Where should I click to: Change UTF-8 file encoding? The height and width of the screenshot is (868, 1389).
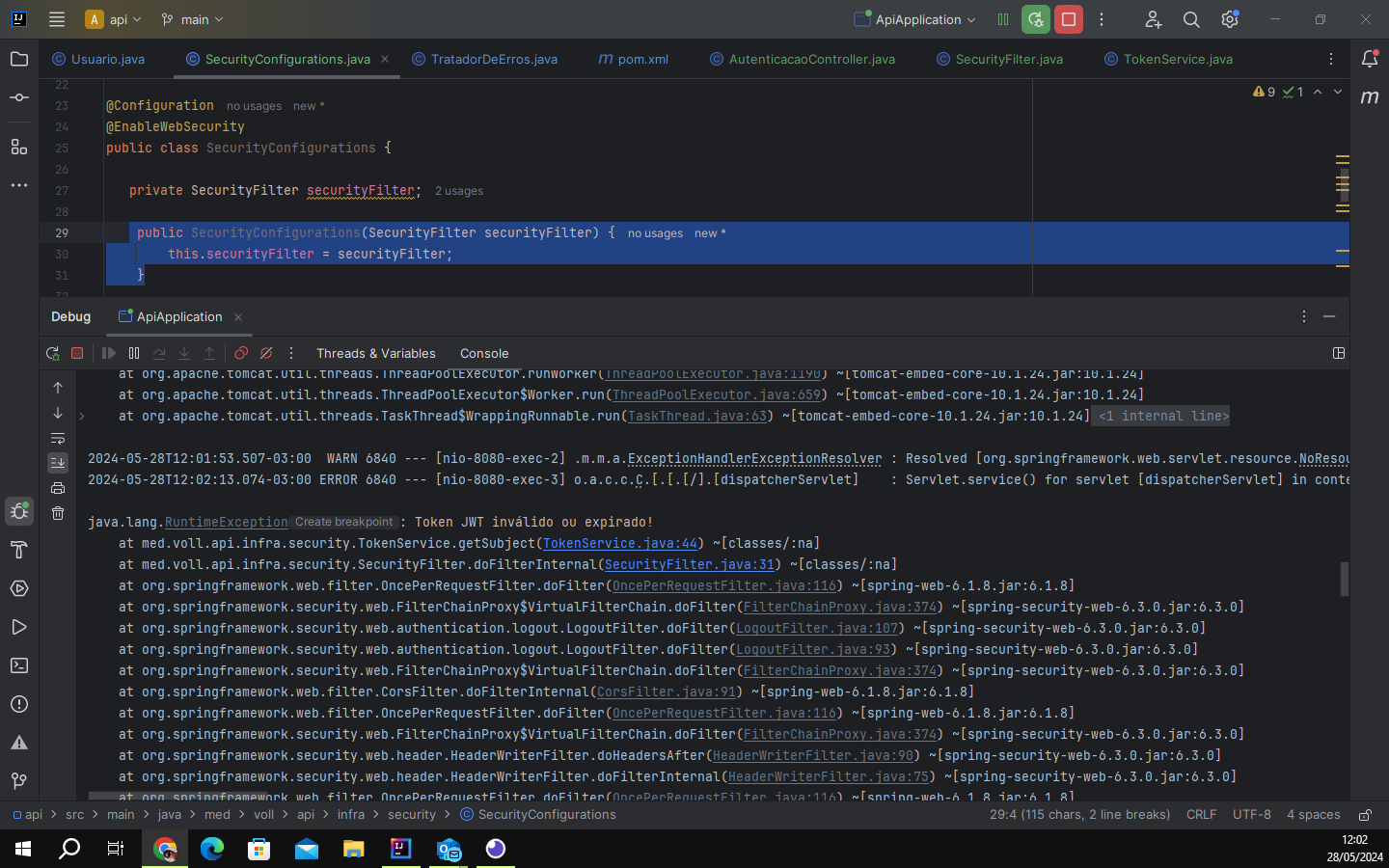[1252, 815]
